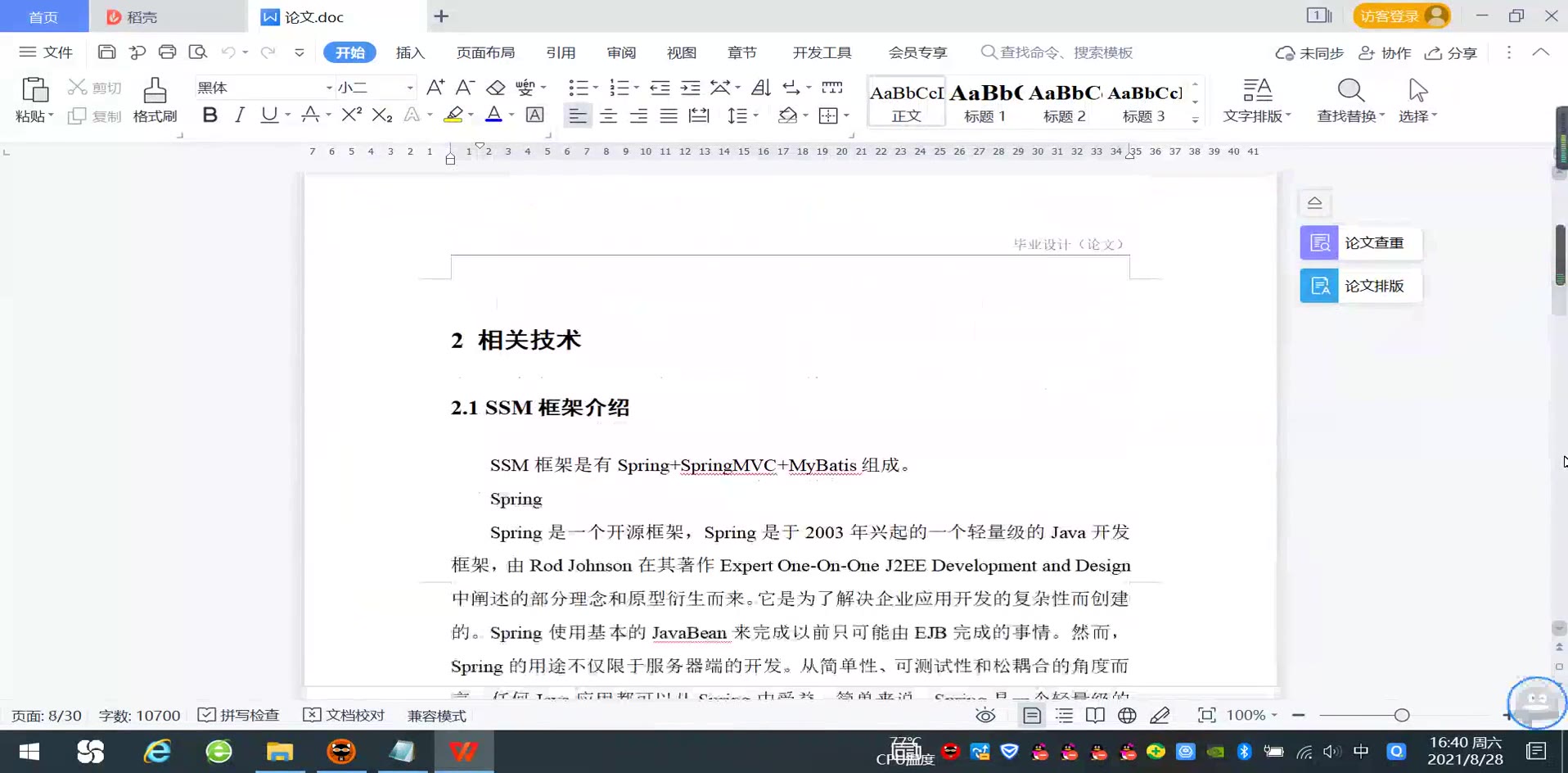This screenshot has height=773, width=1568.
Task: Increase font size with A+ icon
Action: [435, 88]
